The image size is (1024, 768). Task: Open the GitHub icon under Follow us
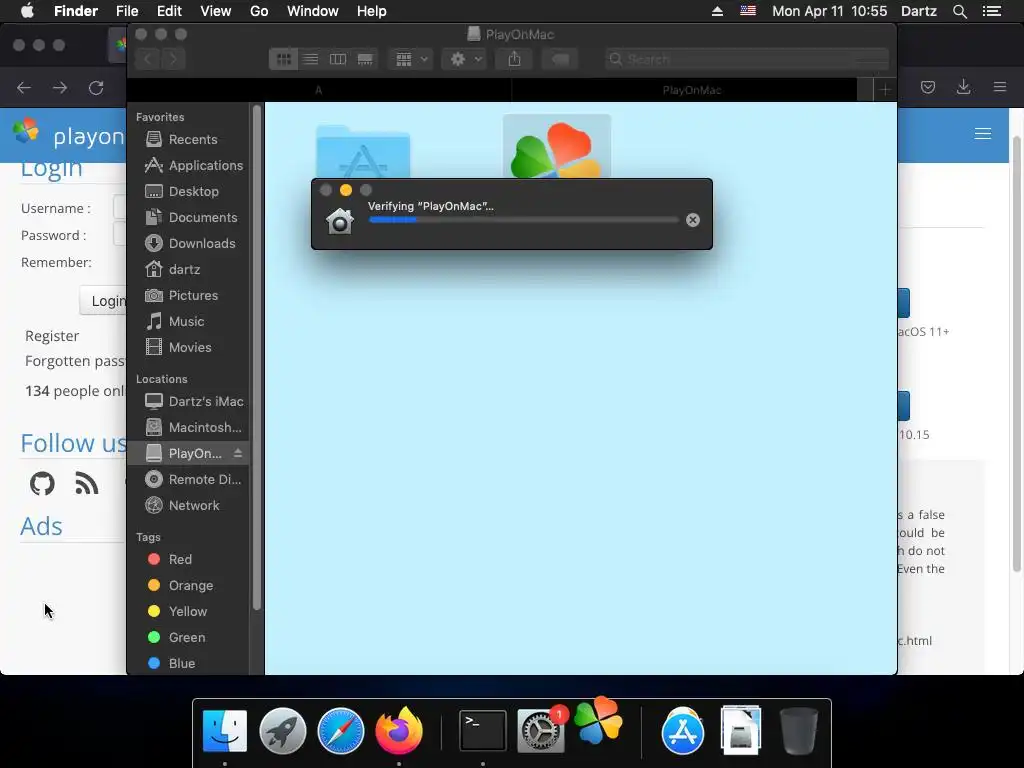[42, 484]
